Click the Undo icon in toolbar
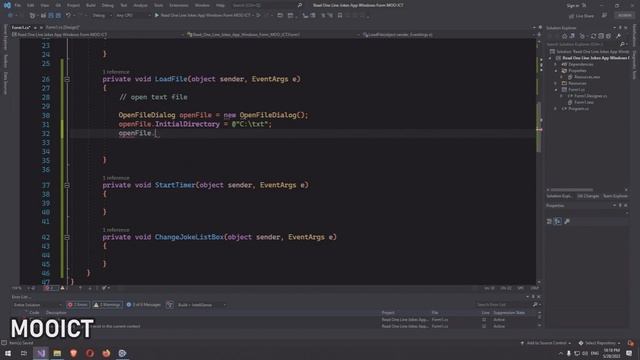 coord(69,16)
